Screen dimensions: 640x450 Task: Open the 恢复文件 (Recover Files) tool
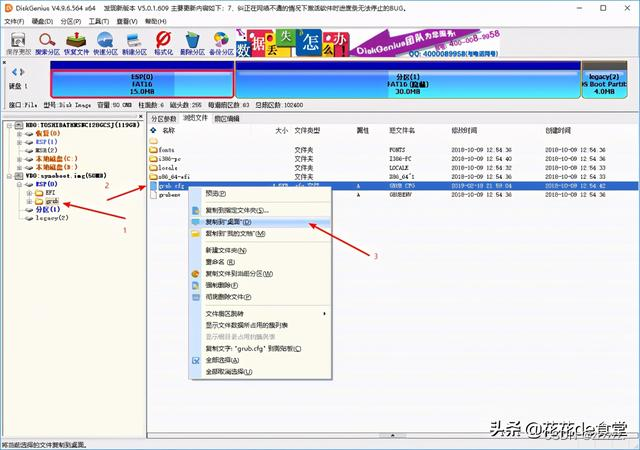tap(76, 43)
